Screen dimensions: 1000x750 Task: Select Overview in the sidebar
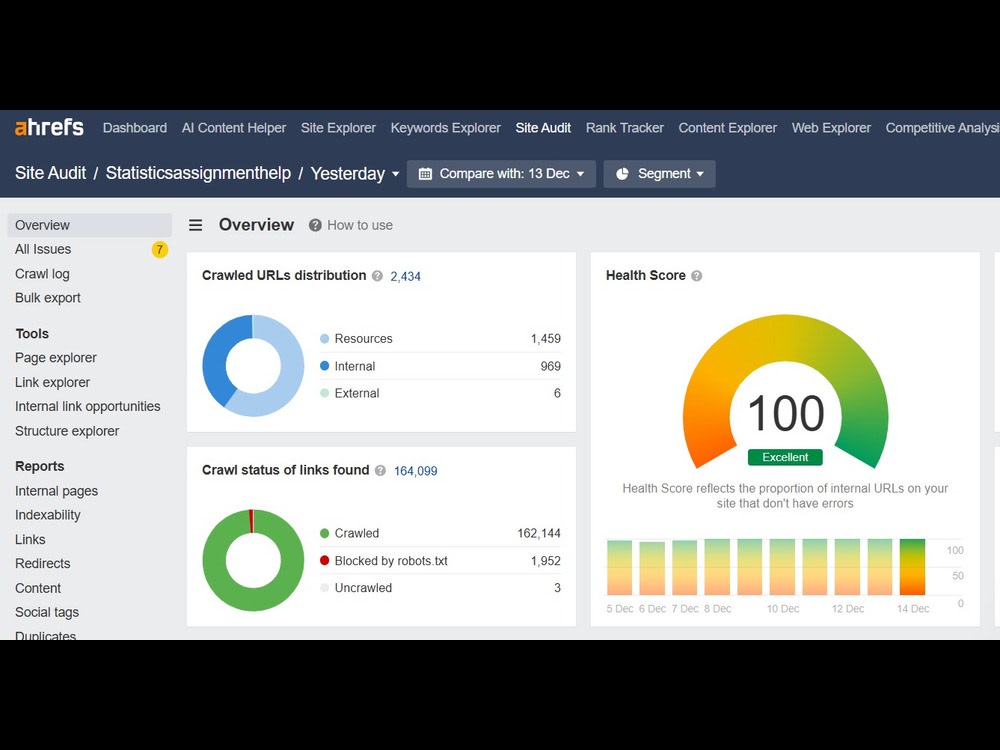(90, 225)
